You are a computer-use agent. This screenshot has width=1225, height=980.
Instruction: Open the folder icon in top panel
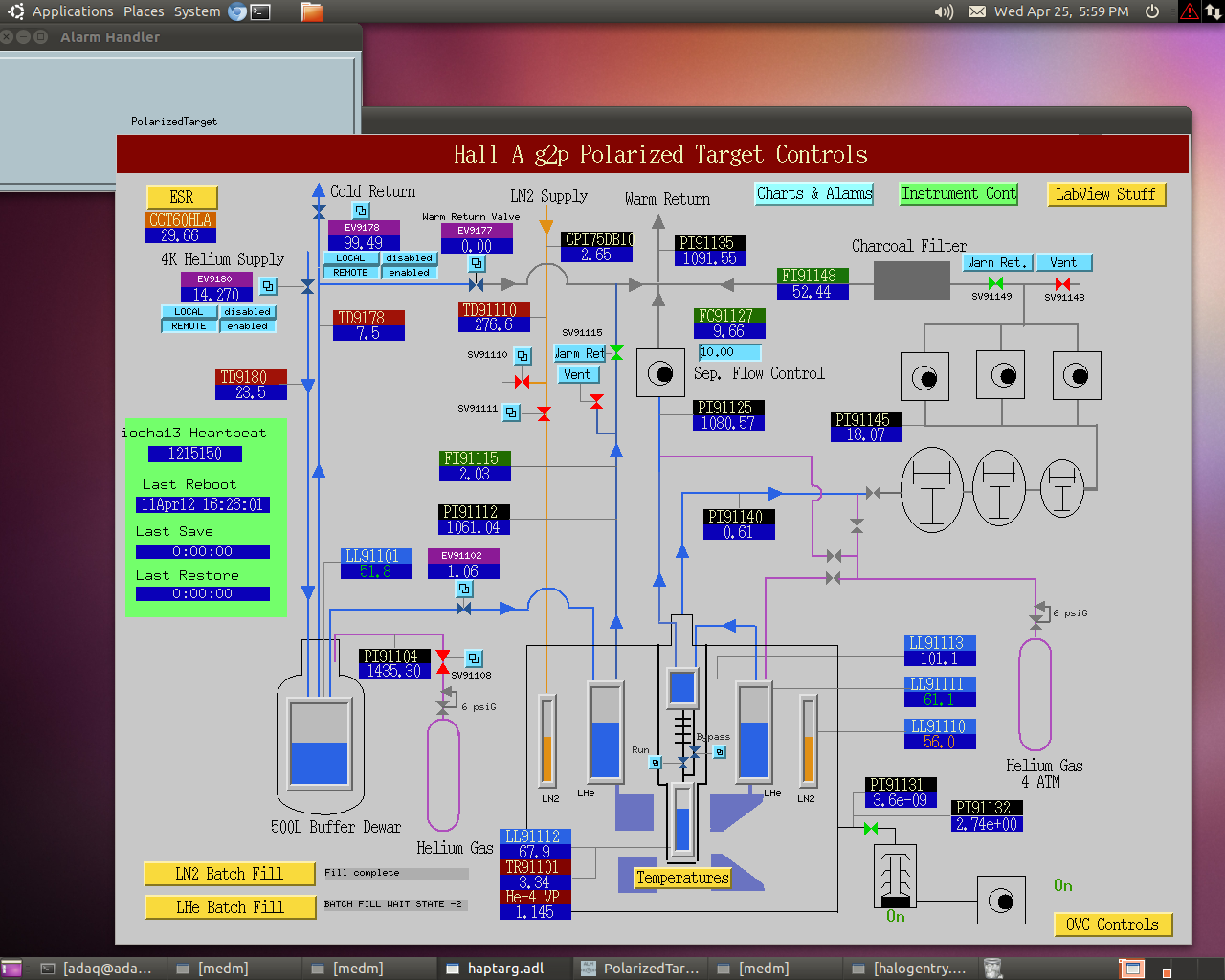pos(311,11)
